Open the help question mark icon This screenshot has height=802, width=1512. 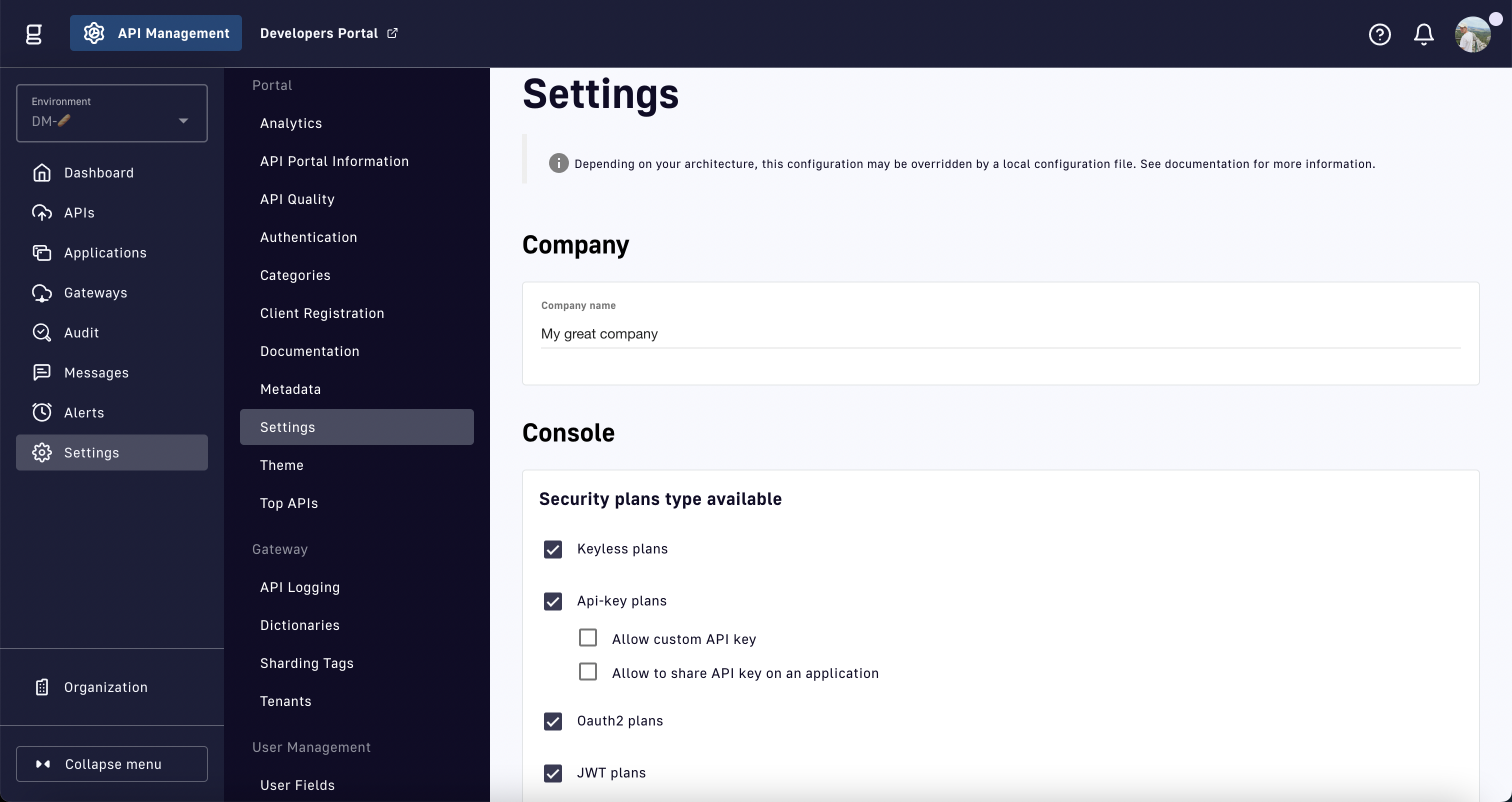(1379, 34)
